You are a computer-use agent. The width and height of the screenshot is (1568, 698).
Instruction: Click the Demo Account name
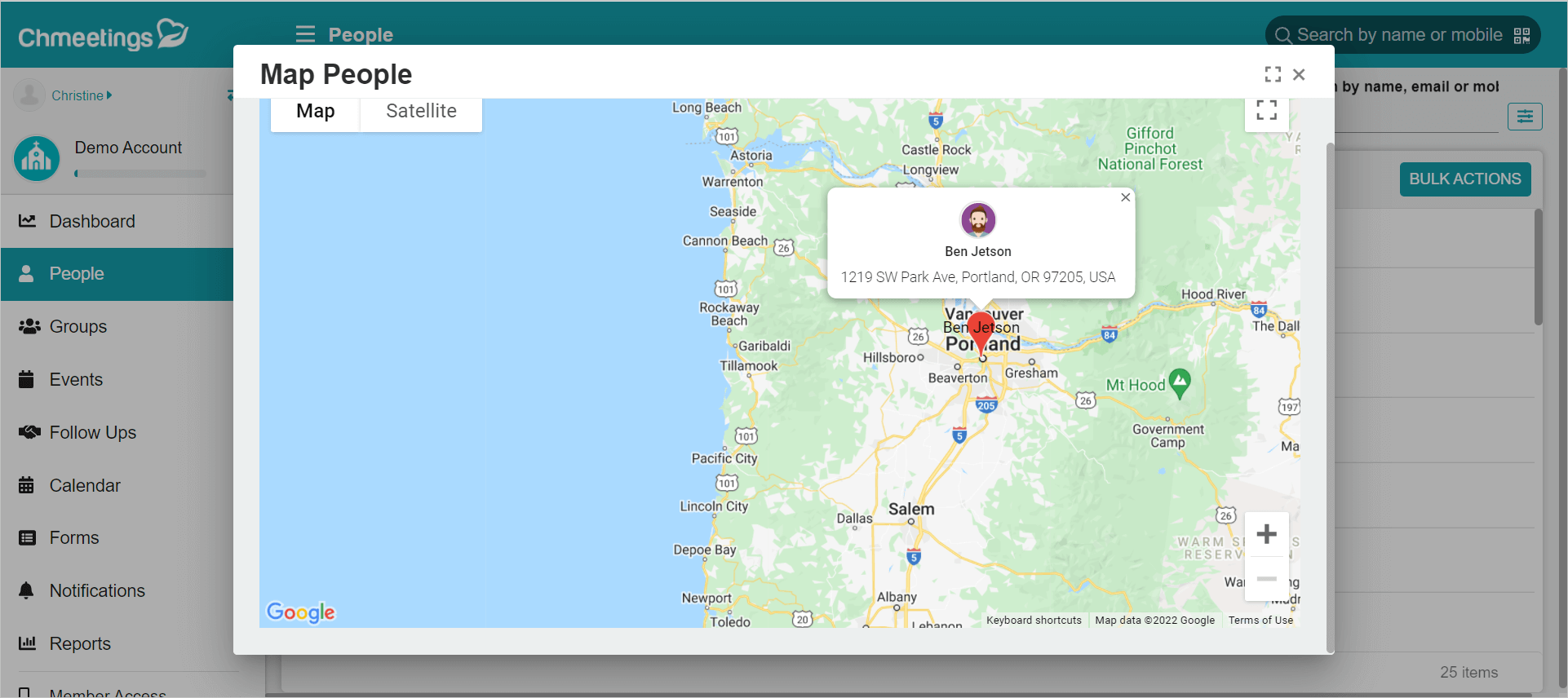(128, 148)
